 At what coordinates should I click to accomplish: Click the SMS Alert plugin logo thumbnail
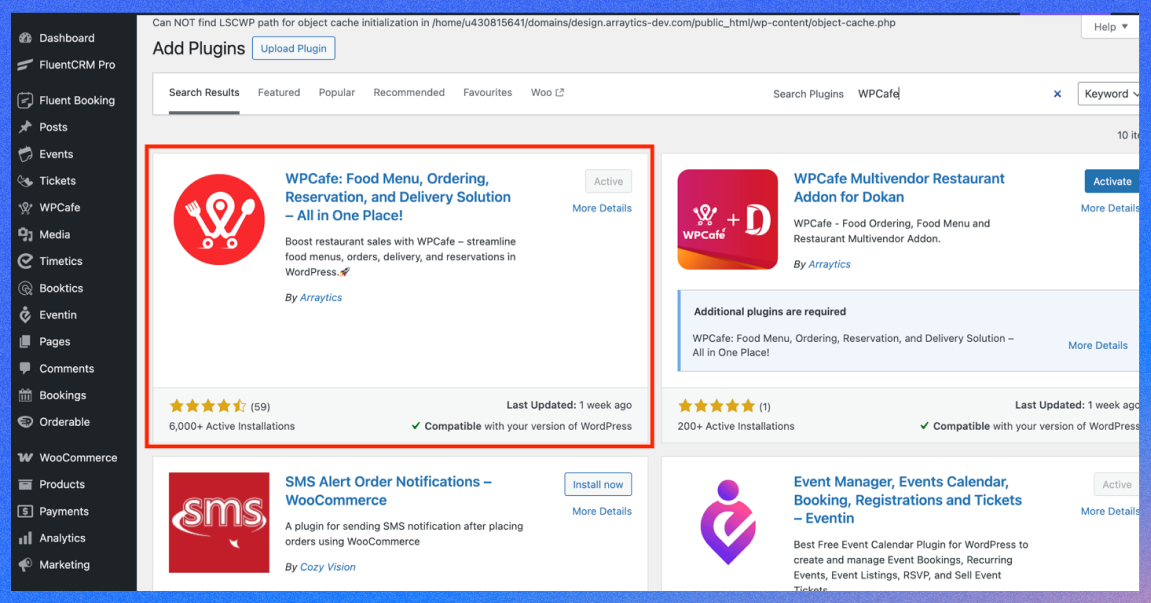pos(219,522)
